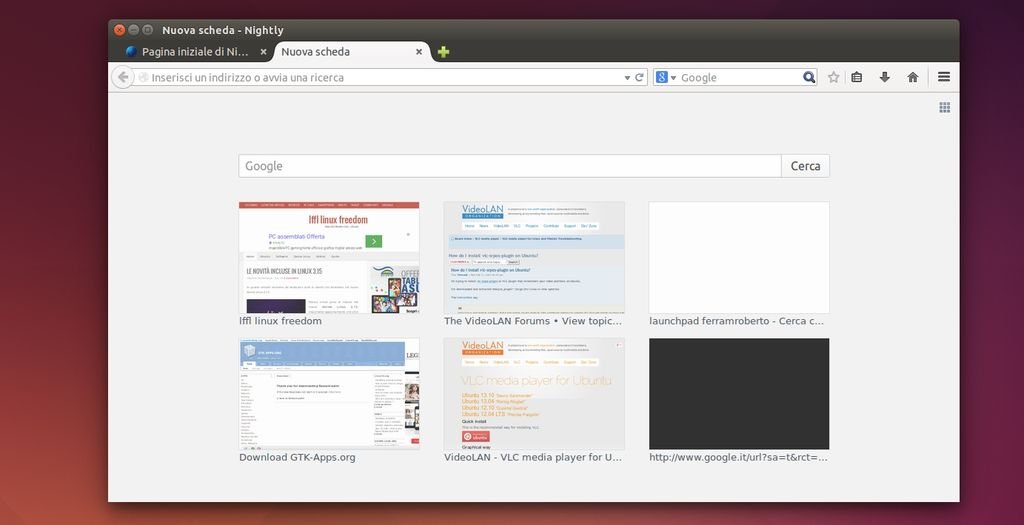The image size is (1024, 525).
Task: Open VideoLAN VLC media player thumbnail
Action: [x=534, y=394]
